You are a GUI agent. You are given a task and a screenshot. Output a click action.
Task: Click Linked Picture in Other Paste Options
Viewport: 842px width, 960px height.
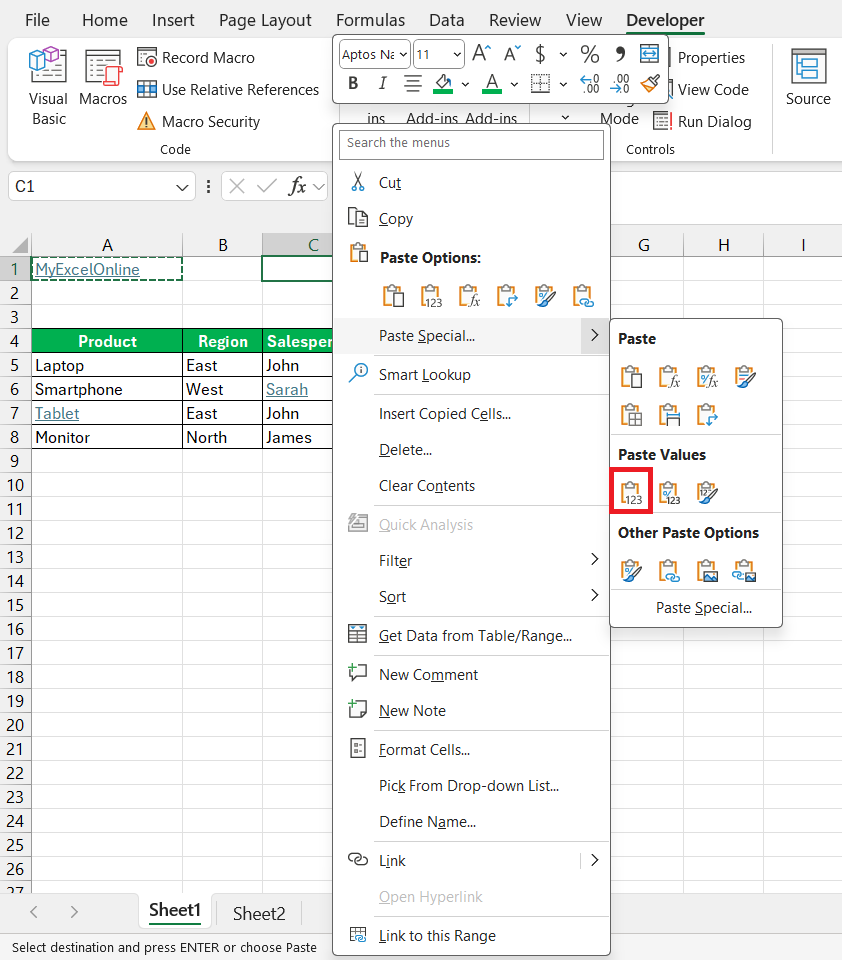[745, 571]
